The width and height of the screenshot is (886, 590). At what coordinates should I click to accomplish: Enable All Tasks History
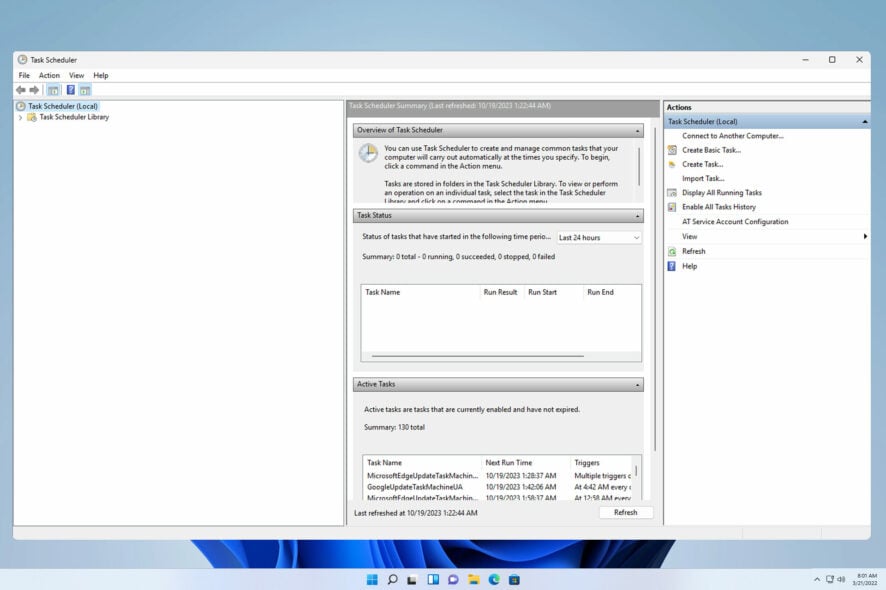pos(718,206)
